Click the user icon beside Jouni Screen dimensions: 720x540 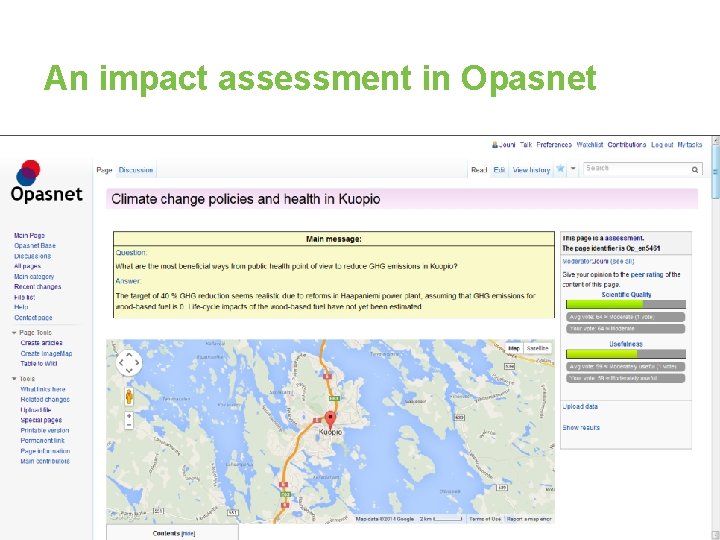[495, 145]
